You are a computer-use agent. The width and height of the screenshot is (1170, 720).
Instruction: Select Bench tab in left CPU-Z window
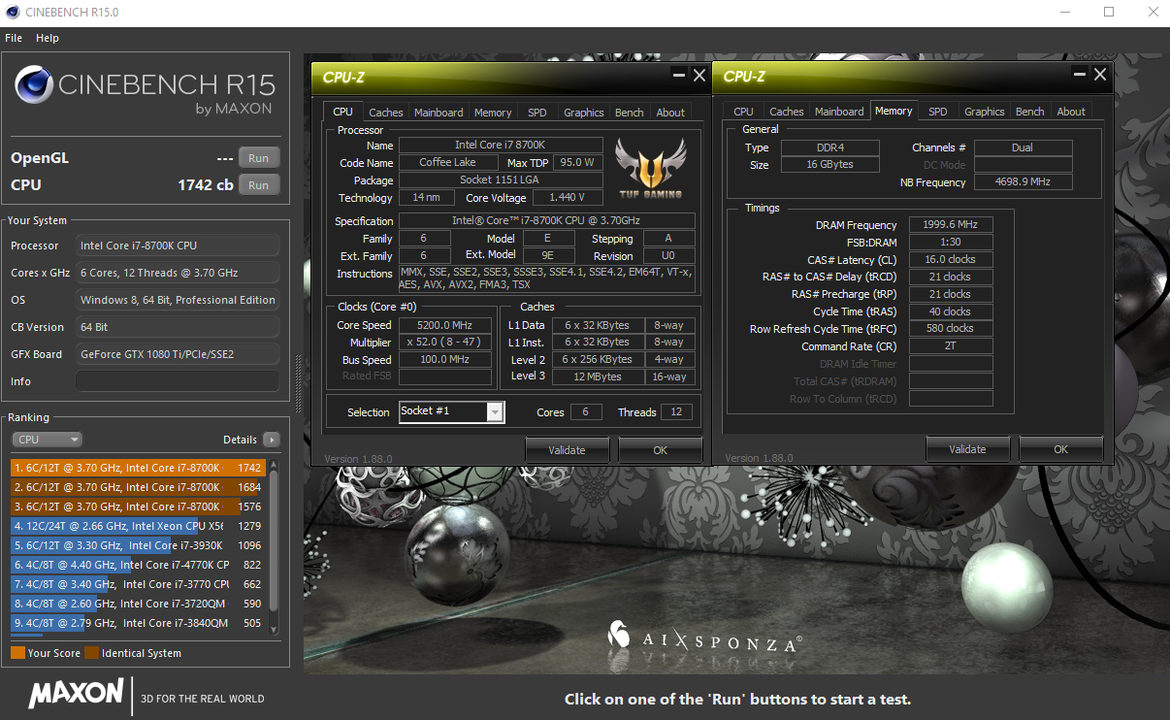click(x=629, y=112)
